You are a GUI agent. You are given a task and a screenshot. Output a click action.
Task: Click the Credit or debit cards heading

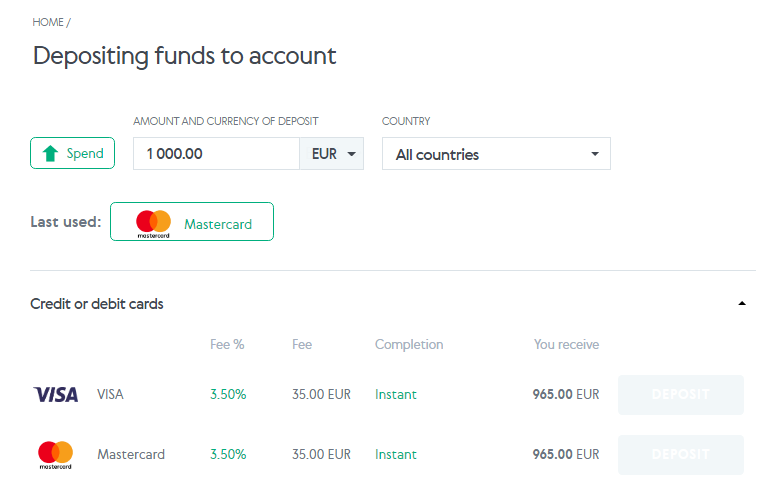point(97,304)
